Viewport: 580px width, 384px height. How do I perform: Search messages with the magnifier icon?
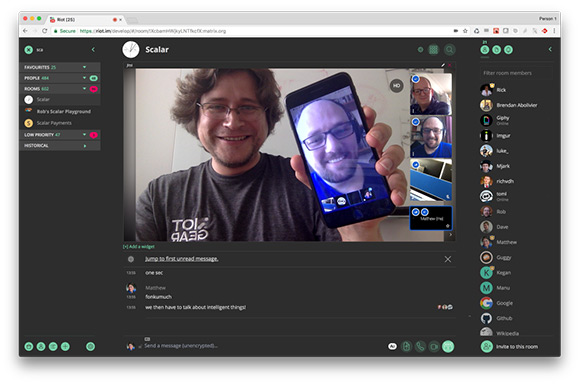(x=449, y=50)
